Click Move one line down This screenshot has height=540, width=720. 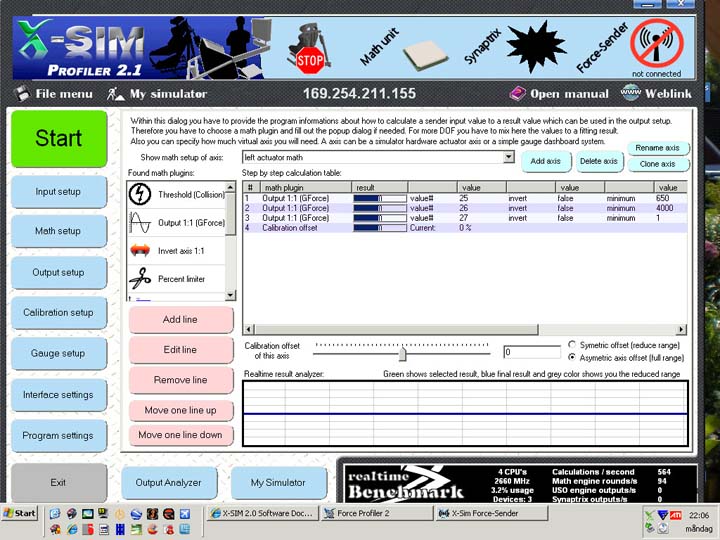(181, 435)
